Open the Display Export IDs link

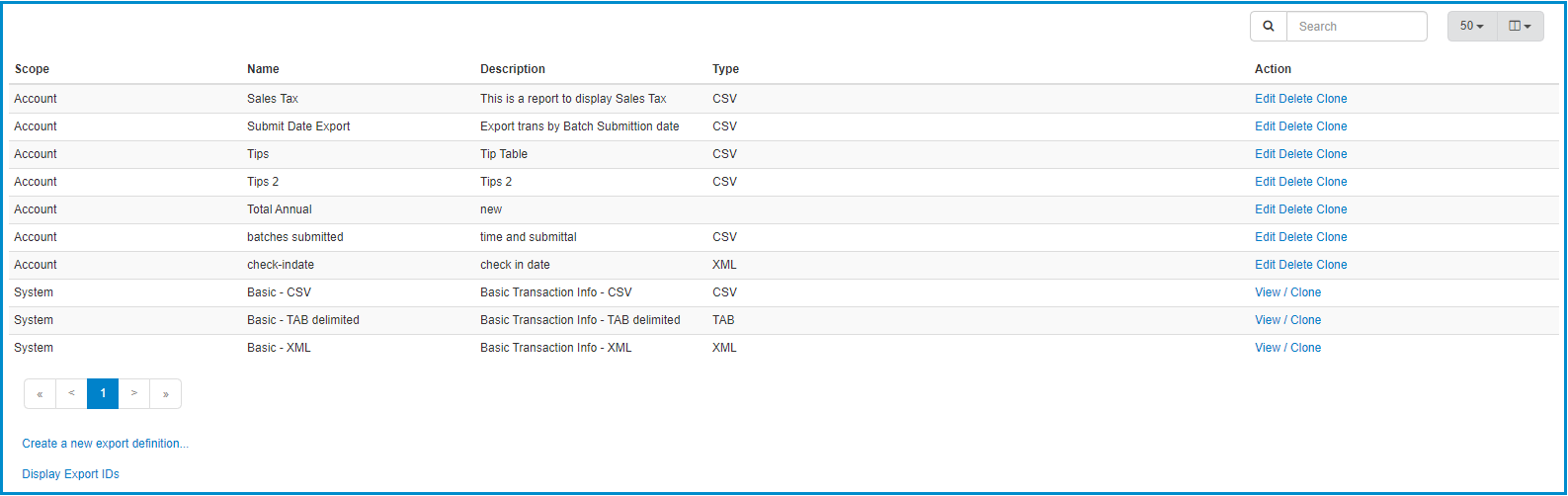(x=70, y=474)
